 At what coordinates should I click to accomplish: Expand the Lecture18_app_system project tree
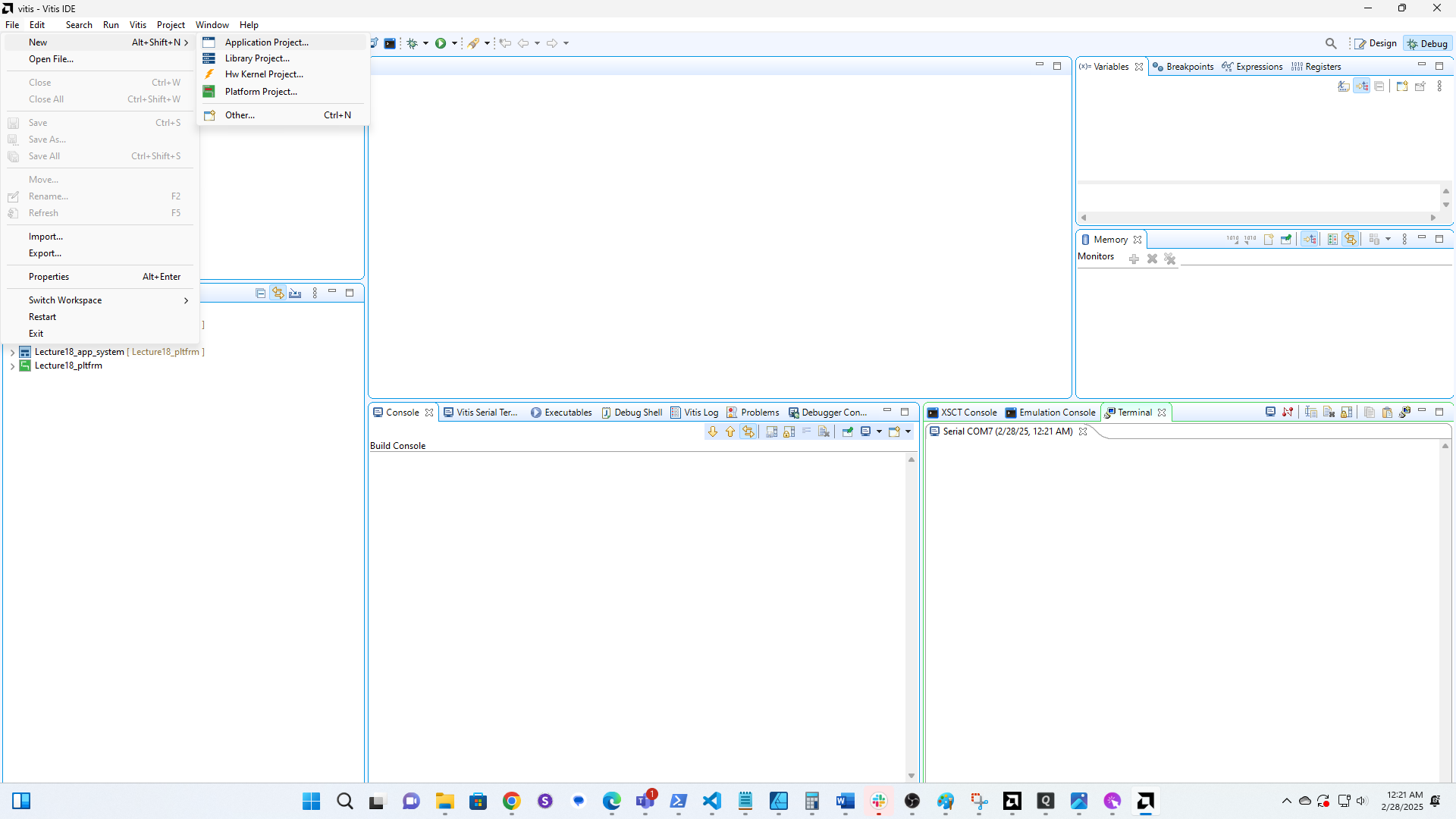pos(12,353)
